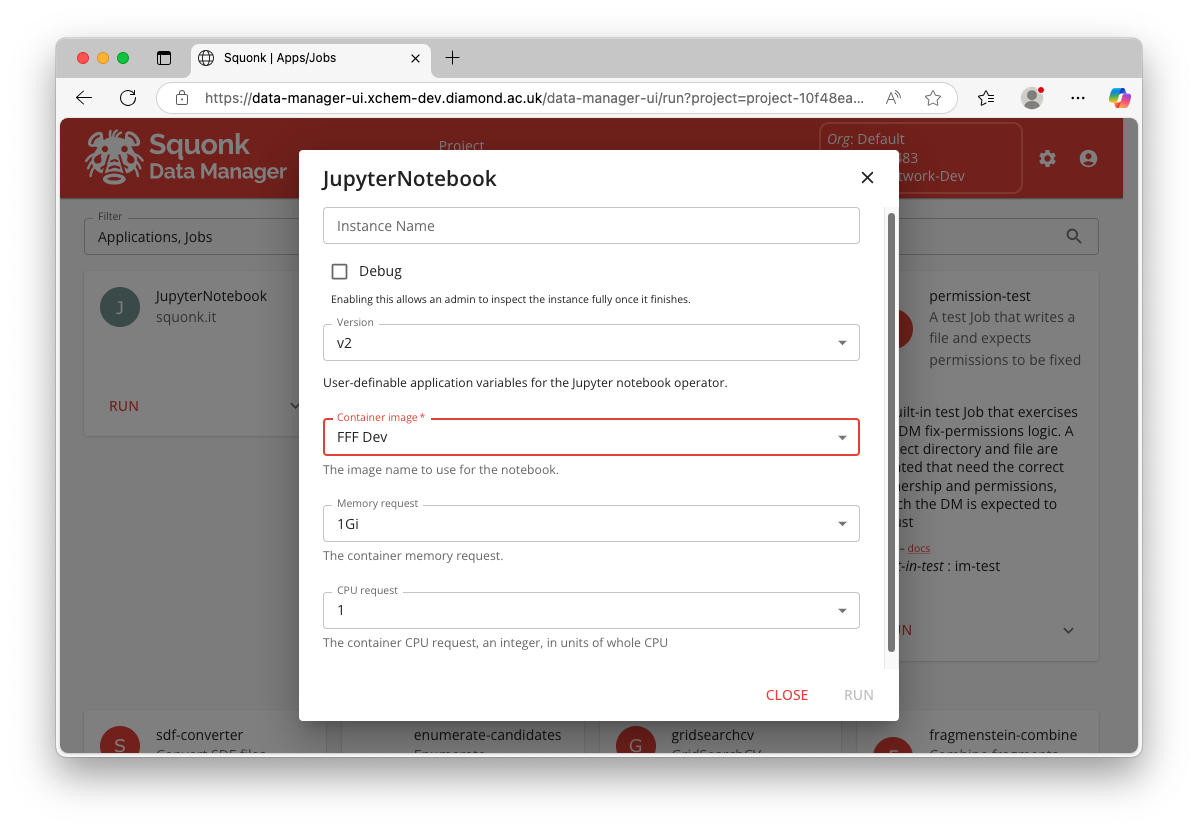Viewport: 1198px width, 831px height.
Task: Click the JupyterNotebook dialog title
Action: tap(410, 179)
